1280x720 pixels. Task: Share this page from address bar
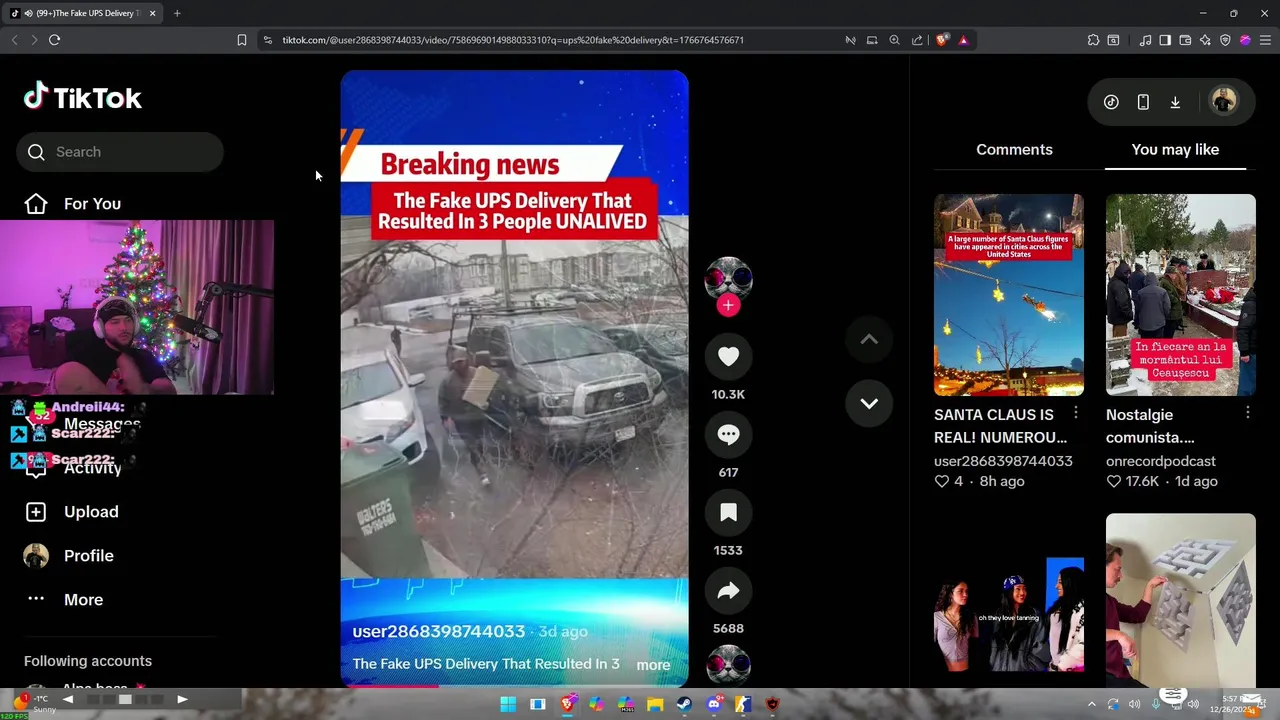(x=917, y=40)
